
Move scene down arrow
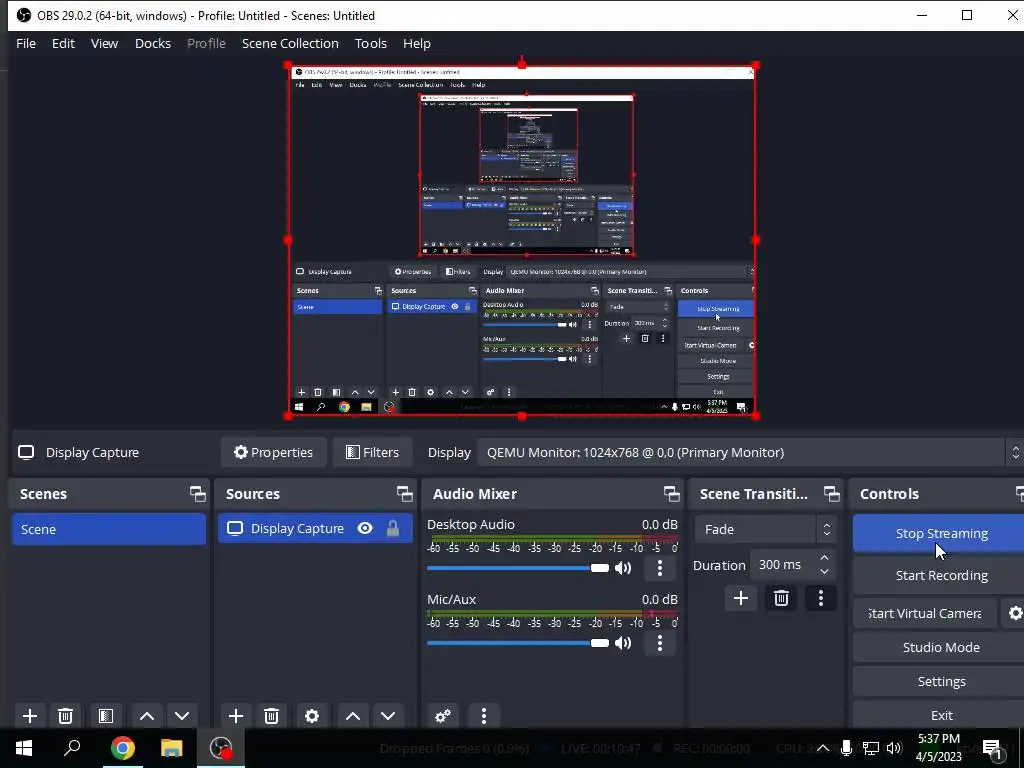[x=182, y=716]
